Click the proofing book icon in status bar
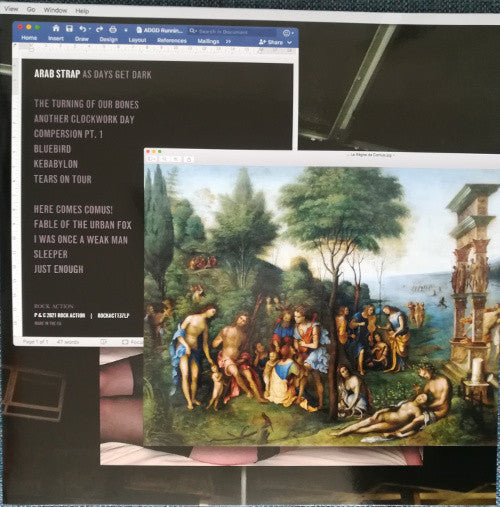Image resolution: width=500 pixels, height=507 pixels. [104, 342]
